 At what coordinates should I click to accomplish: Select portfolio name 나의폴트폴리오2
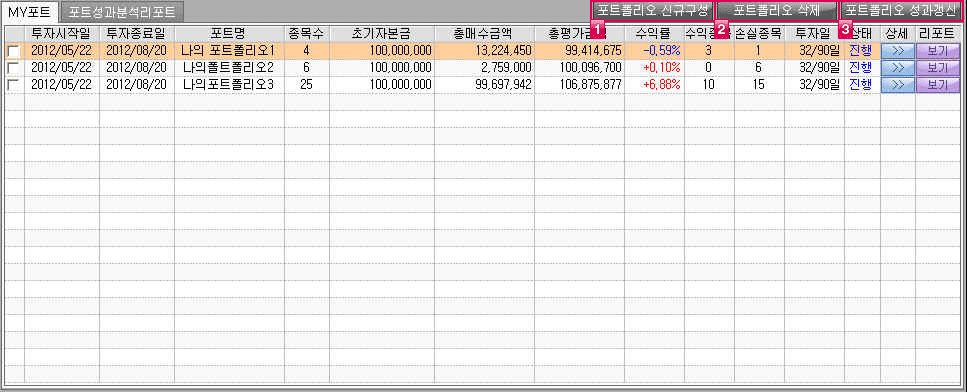click(228, 67)
